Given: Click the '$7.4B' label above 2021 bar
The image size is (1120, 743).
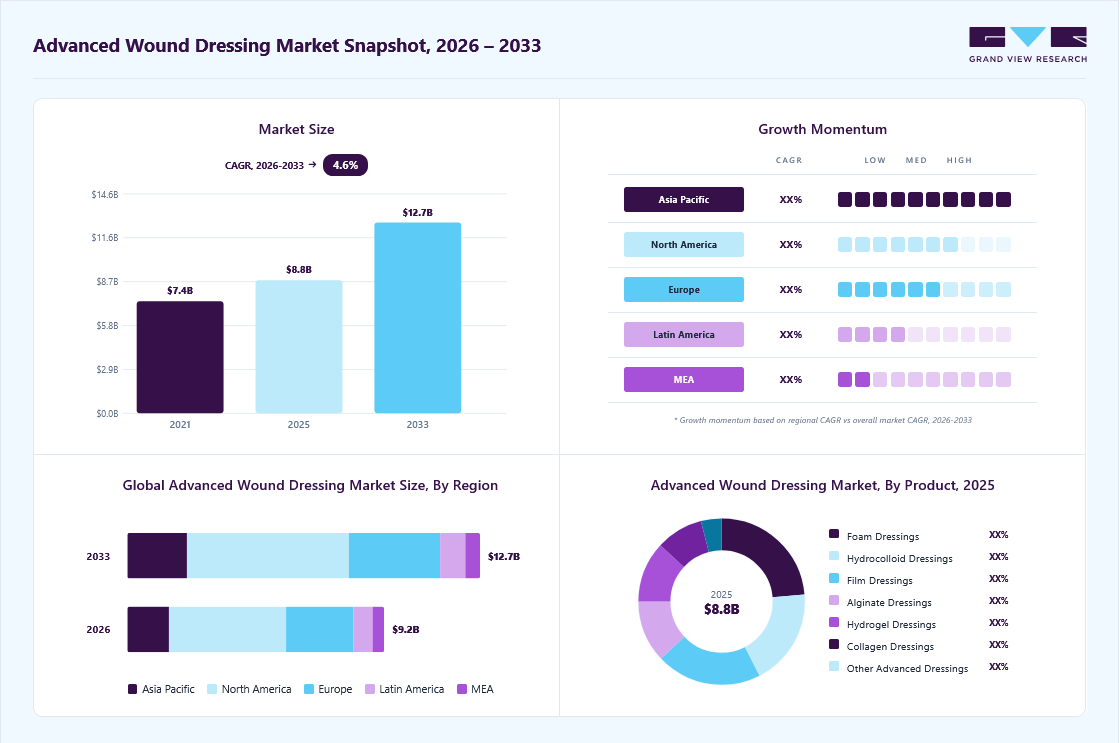Looking at the screenshot, I should coord(180,291).
